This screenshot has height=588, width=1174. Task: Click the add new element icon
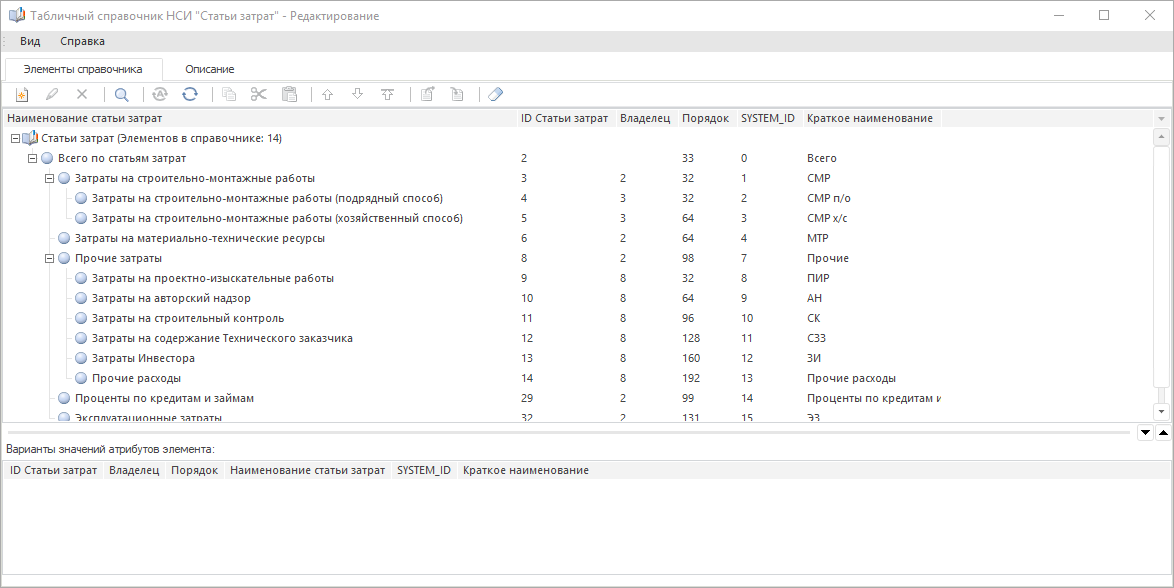pos(20,95)
